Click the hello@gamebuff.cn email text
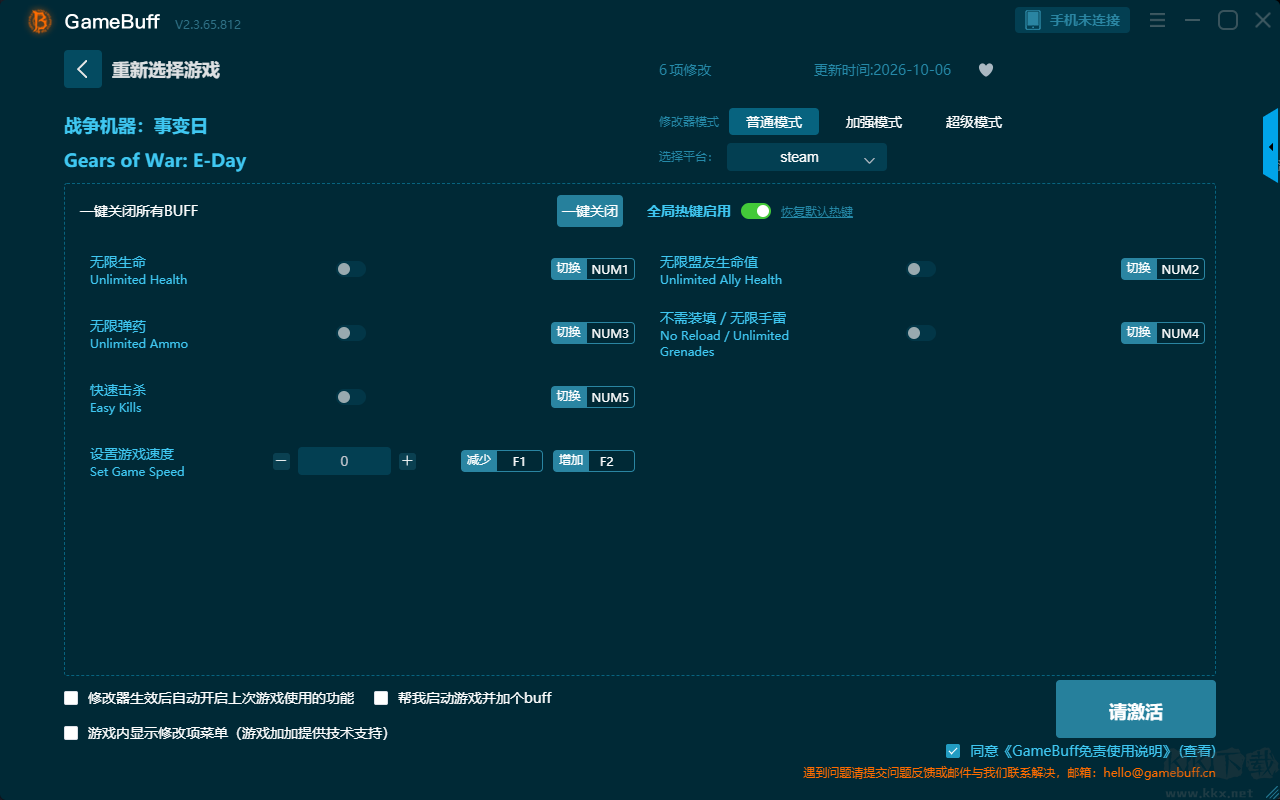The image size is (1280, 800). pyautogui.click(x=1160, y=773)
